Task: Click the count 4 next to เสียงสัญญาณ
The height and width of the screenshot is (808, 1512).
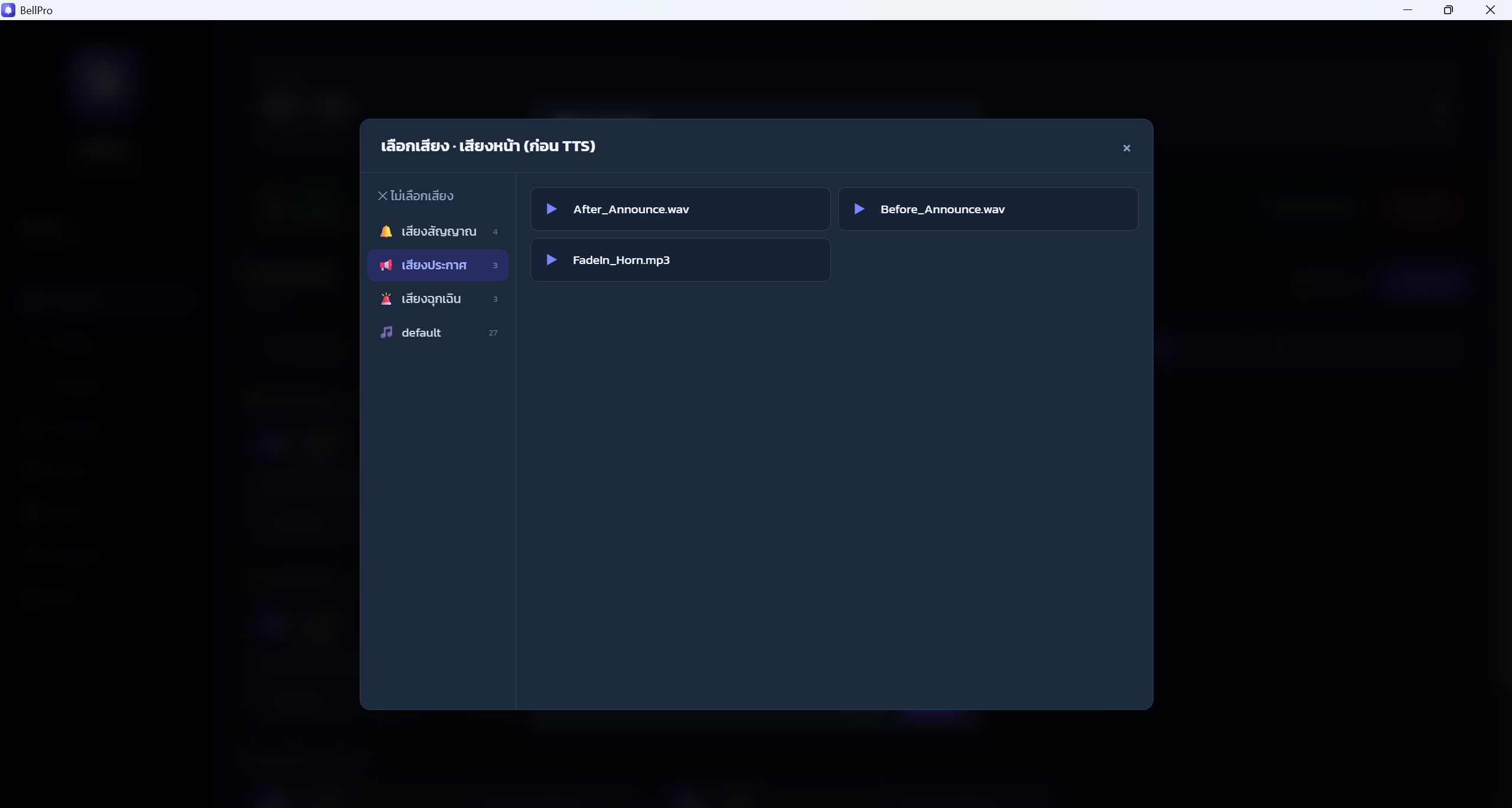Action: 495,232
